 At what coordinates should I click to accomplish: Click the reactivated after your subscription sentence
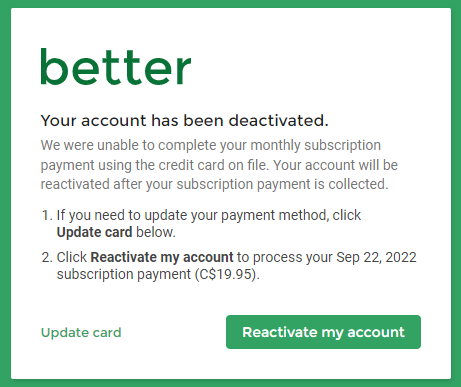tap(214, 184)
